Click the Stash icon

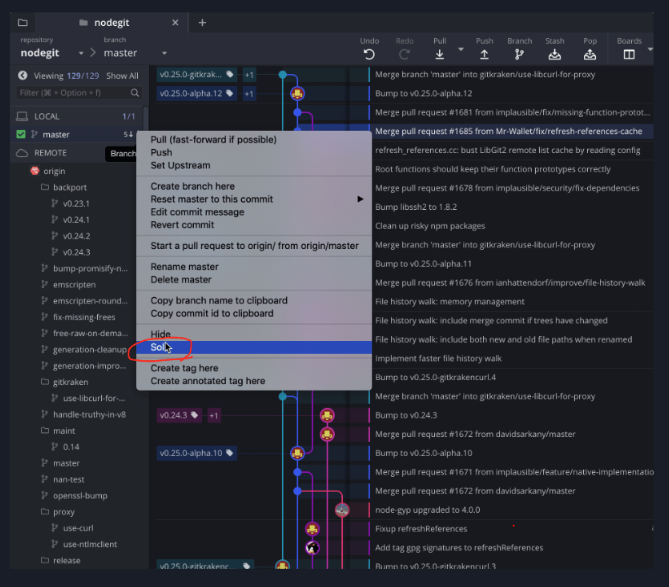pos(555,55)
